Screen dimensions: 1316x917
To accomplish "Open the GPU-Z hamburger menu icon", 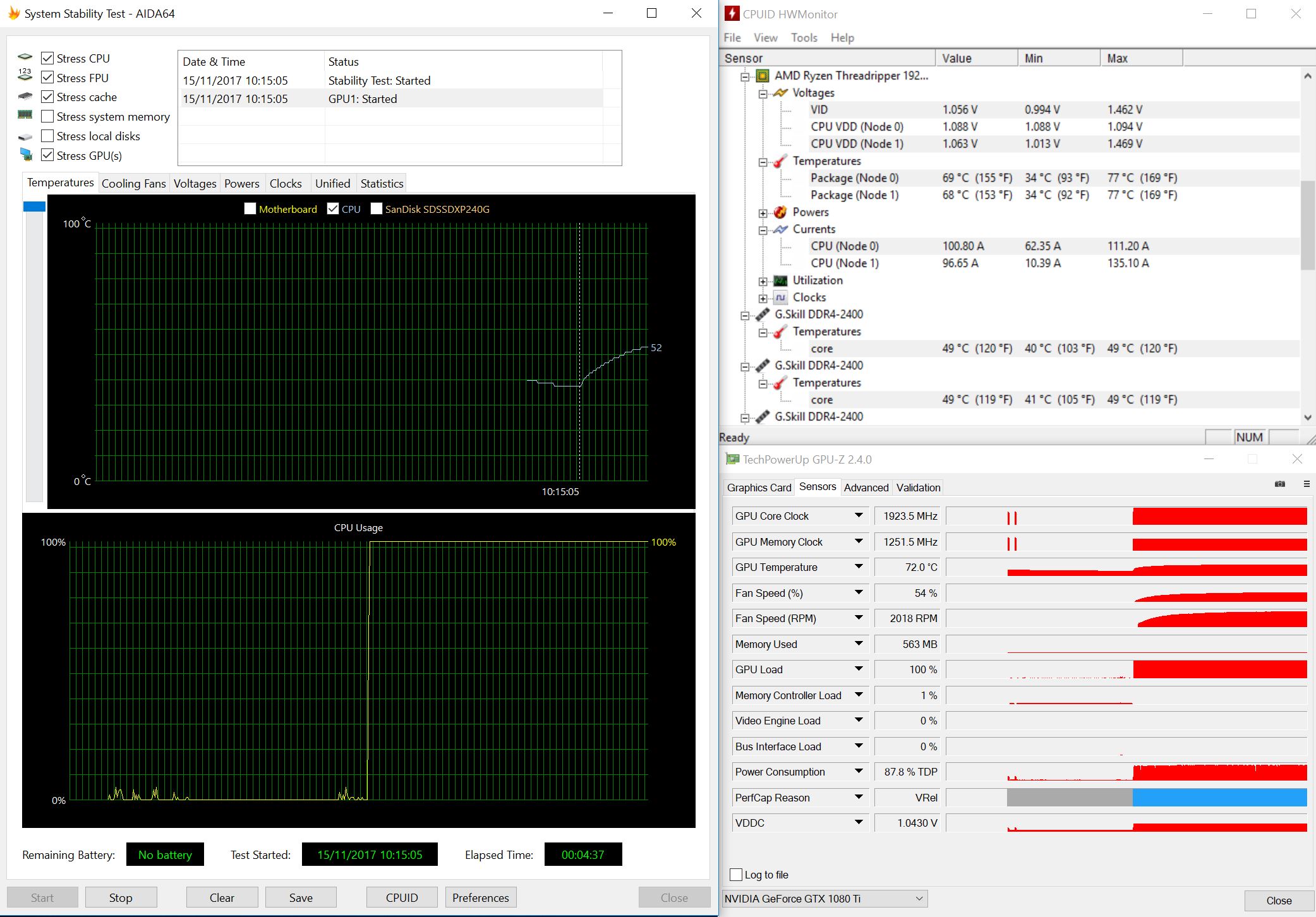I will pyautogui.click(x=1307, y=484).
